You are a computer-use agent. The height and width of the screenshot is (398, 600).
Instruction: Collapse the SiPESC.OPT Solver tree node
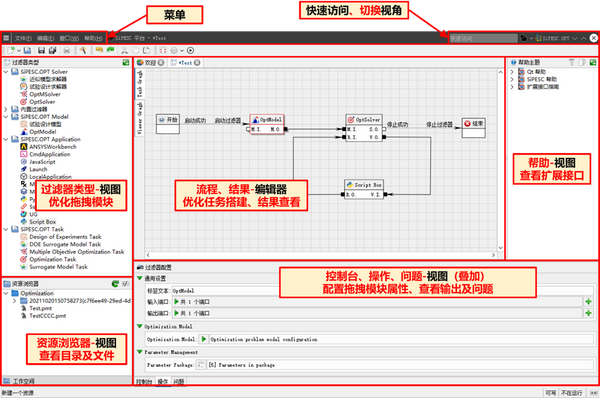click(6, 72)
